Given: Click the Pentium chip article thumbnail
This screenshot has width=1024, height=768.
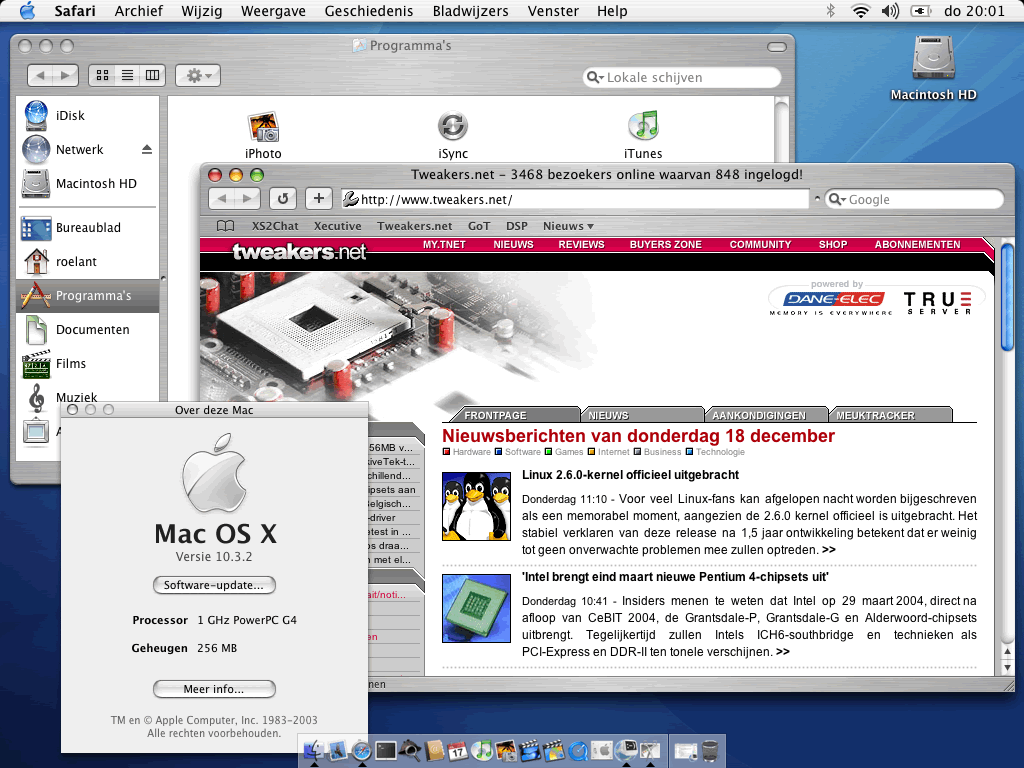Looking at the screenshot, I should click(x=476, y=608).
